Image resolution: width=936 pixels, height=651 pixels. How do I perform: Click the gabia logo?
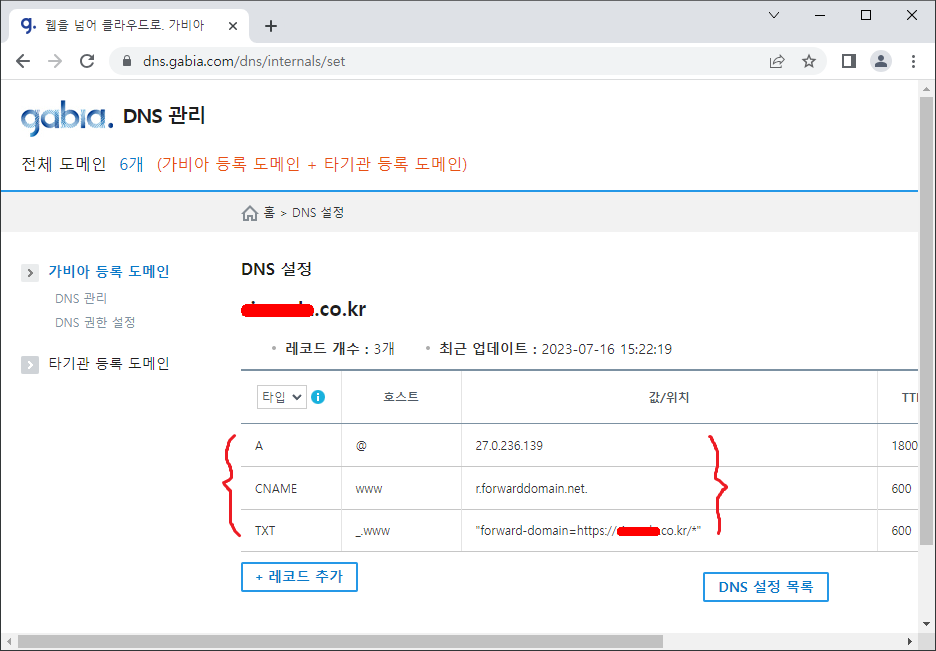(66, 118)
